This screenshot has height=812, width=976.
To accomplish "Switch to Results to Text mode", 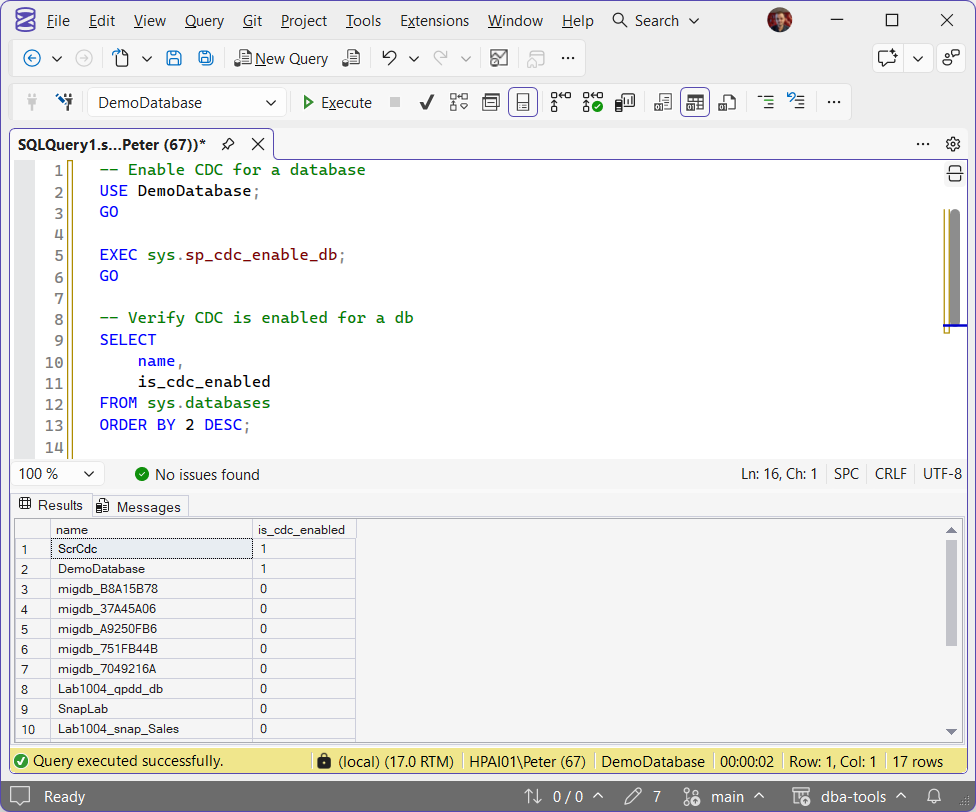I will [x=663, y=102].
